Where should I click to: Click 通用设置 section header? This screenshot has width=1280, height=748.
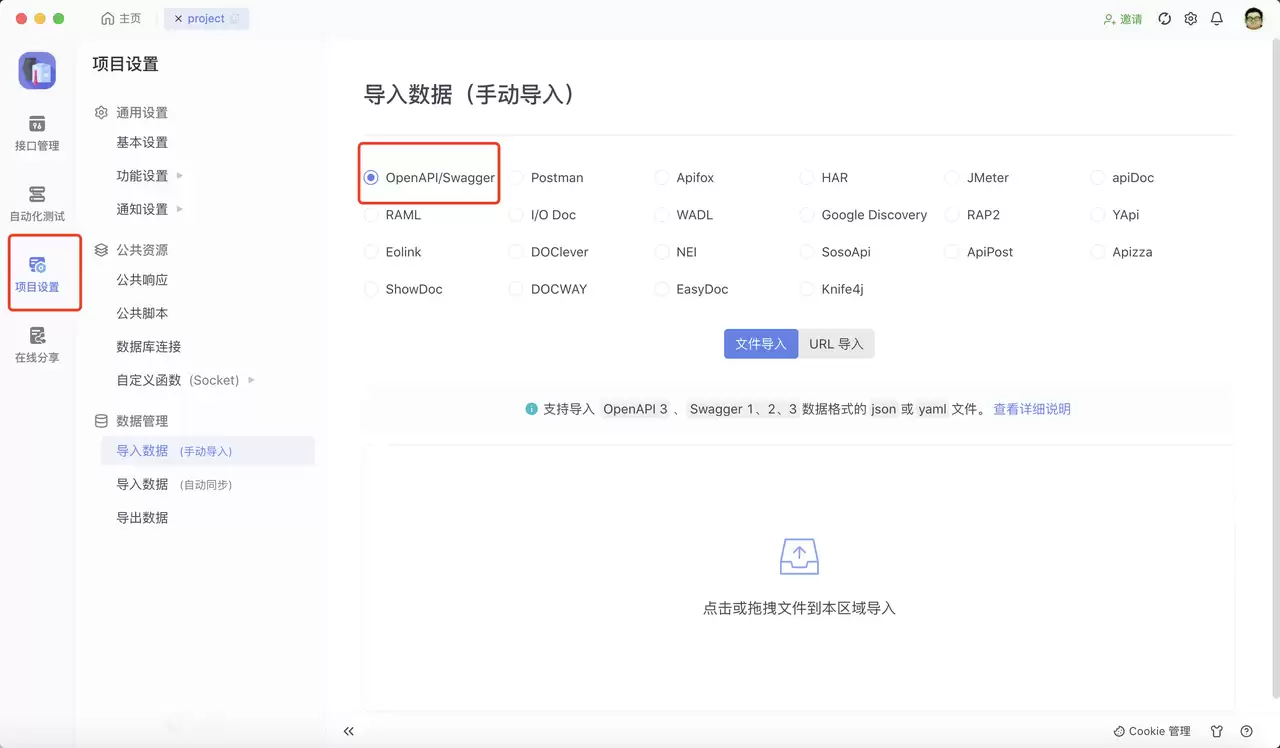click(131, 113)
